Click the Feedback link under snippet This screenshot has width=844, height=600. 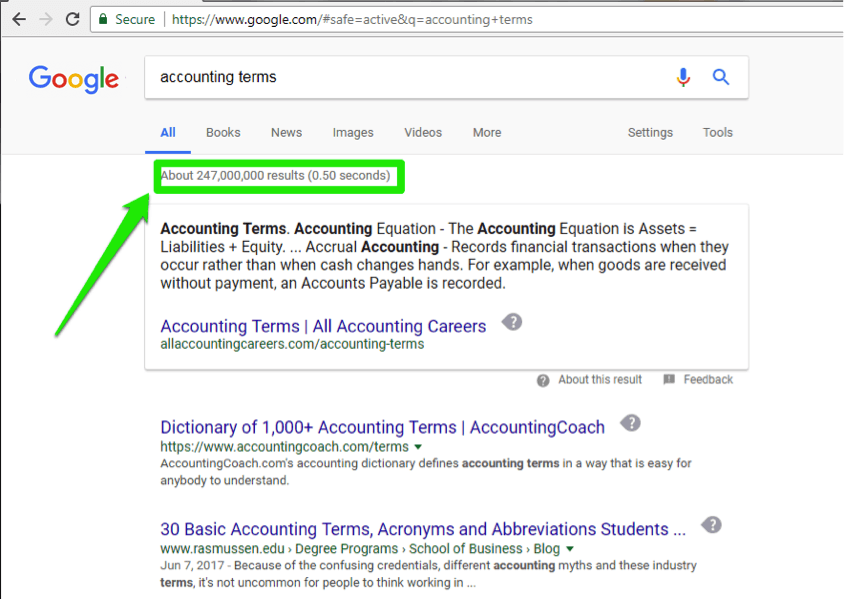click(707, 380)
